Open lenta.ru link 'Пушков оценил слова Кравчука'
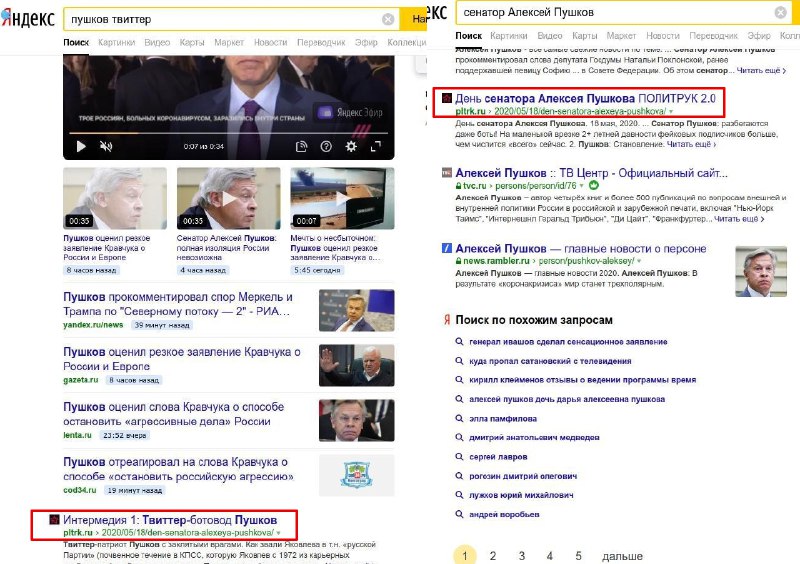The width and height of the screenshot is (800, 564). pos(174,414)
